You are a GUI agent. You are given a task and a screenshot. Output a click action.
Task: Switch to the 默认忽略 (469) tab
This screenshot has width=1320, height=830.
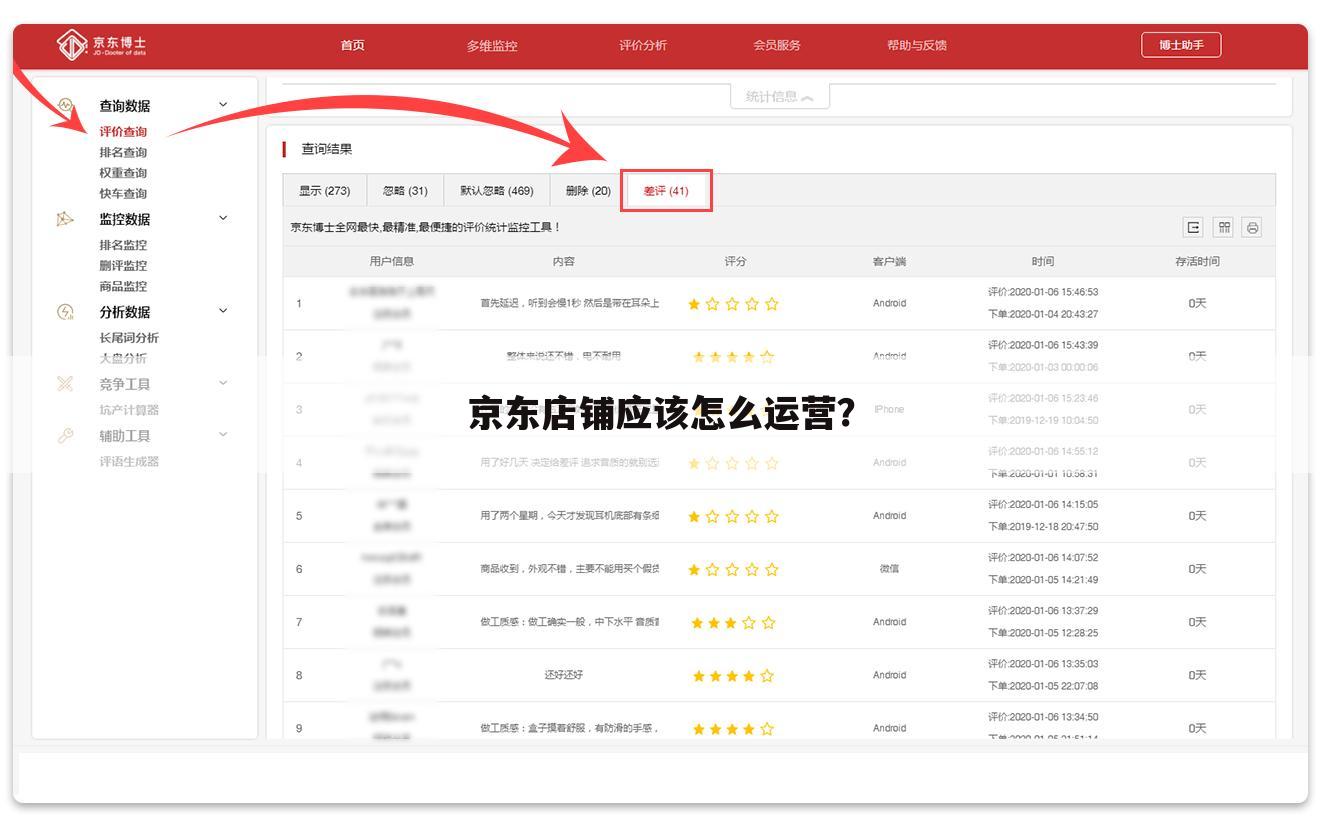pyautogui.click(x=497, y=191)
